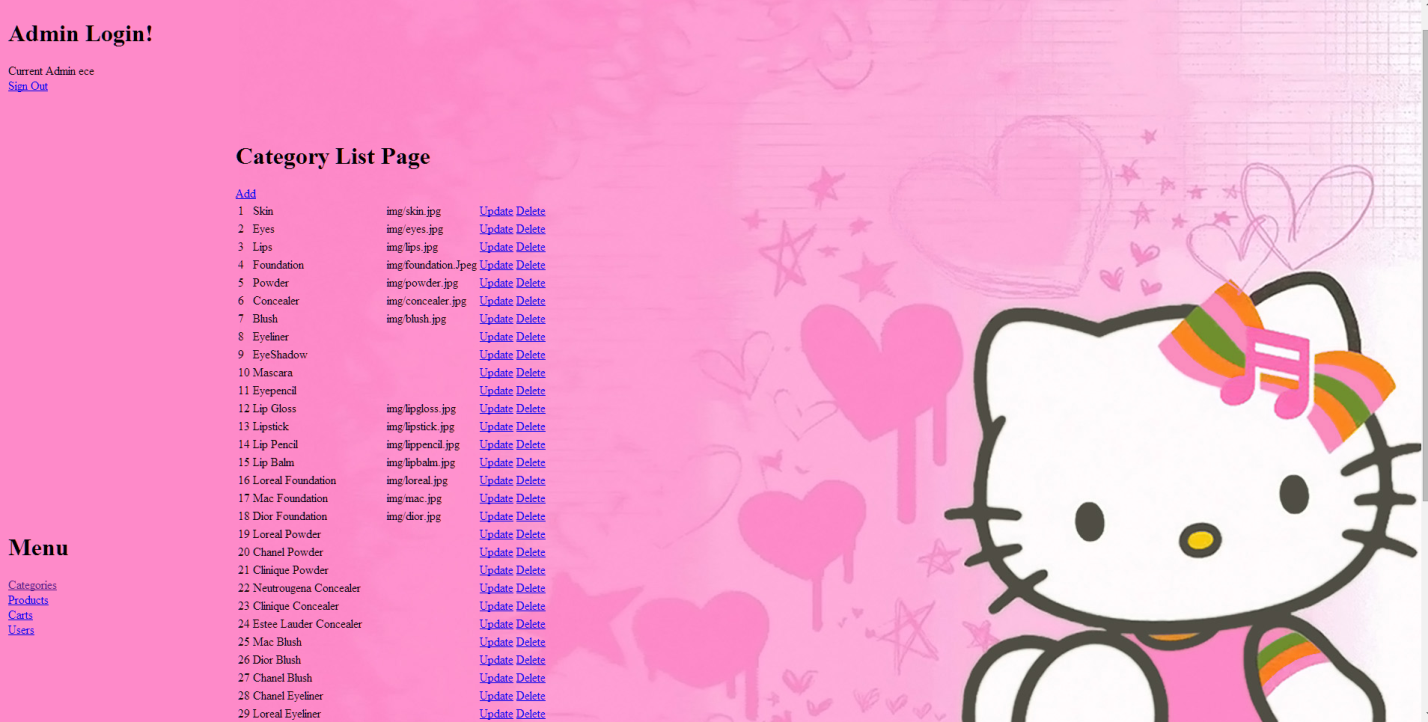The image size is (1428, 722).
Task: Update the Mascara category
Action: pos(496,373)
